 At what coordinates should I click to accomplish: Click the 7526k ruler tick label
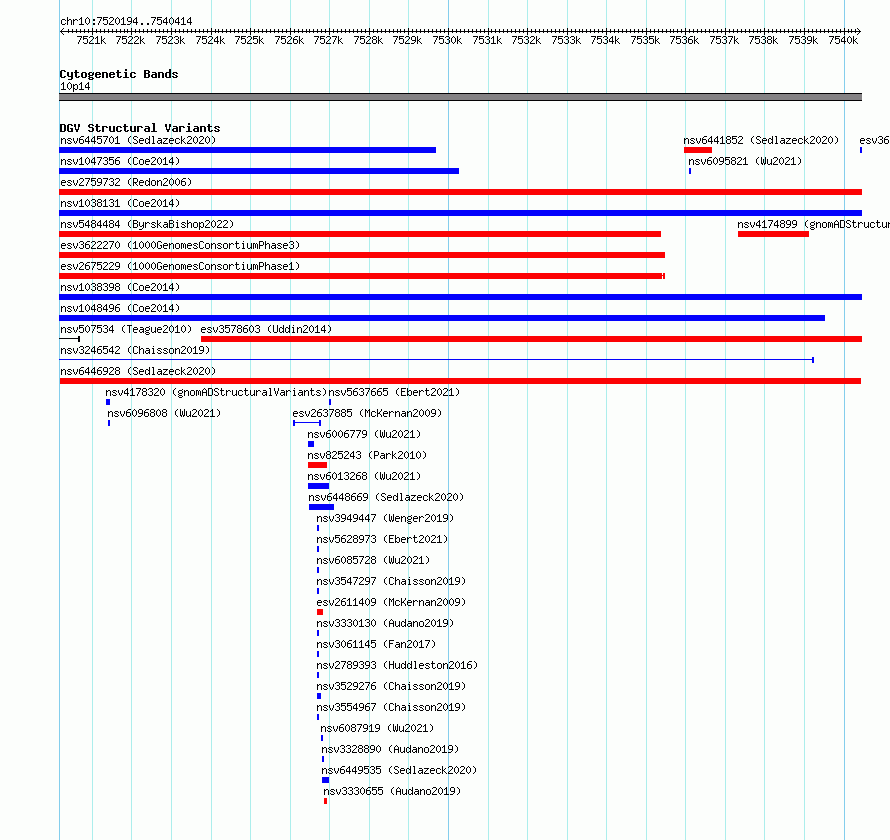pos(289,40)
